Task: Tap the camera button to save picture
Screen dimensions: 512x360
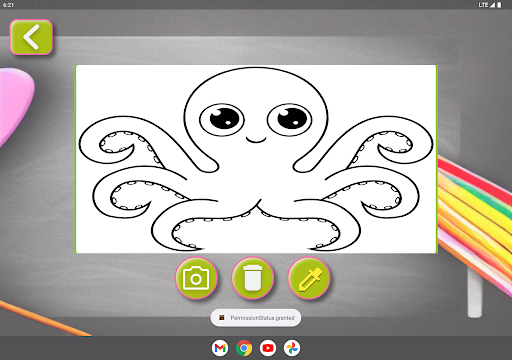Action: (196, 278)
